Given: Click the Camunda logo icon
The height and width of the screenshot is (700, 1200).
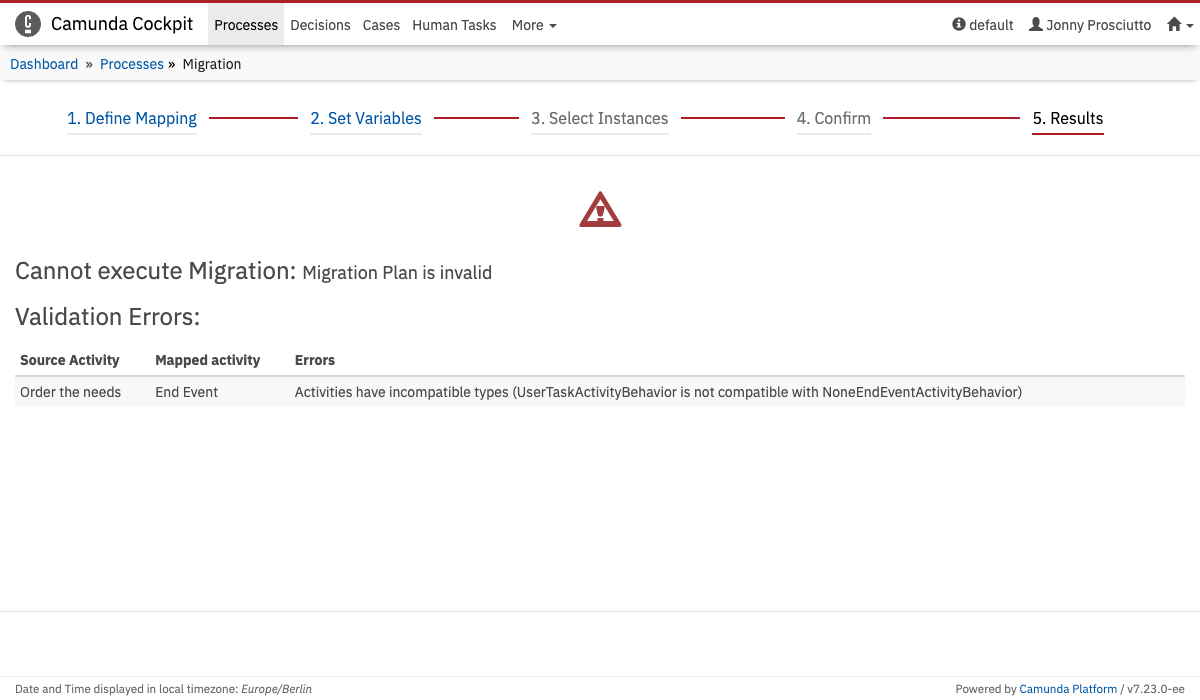Looking at the screenshot, I should coord(28,24).
